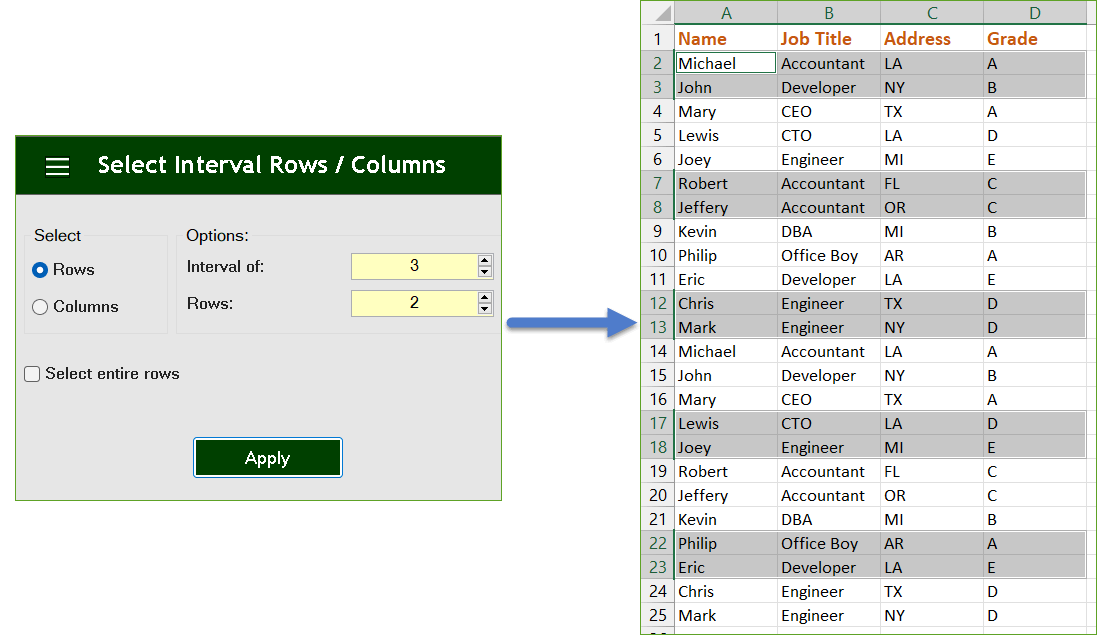Screen dimensions: 1112x635
Task: Click grade A cell in row 10
Action: point(1035,255)
